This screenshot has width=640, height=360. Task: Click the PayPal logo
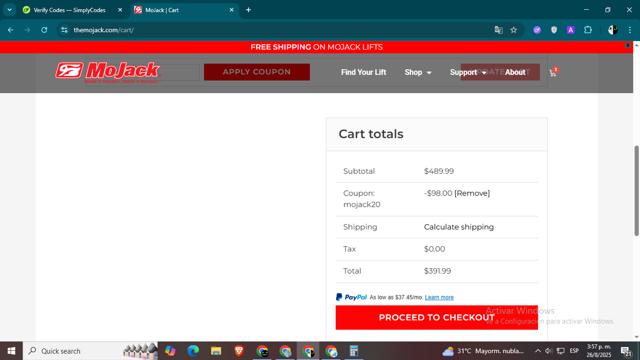point(351,297)
